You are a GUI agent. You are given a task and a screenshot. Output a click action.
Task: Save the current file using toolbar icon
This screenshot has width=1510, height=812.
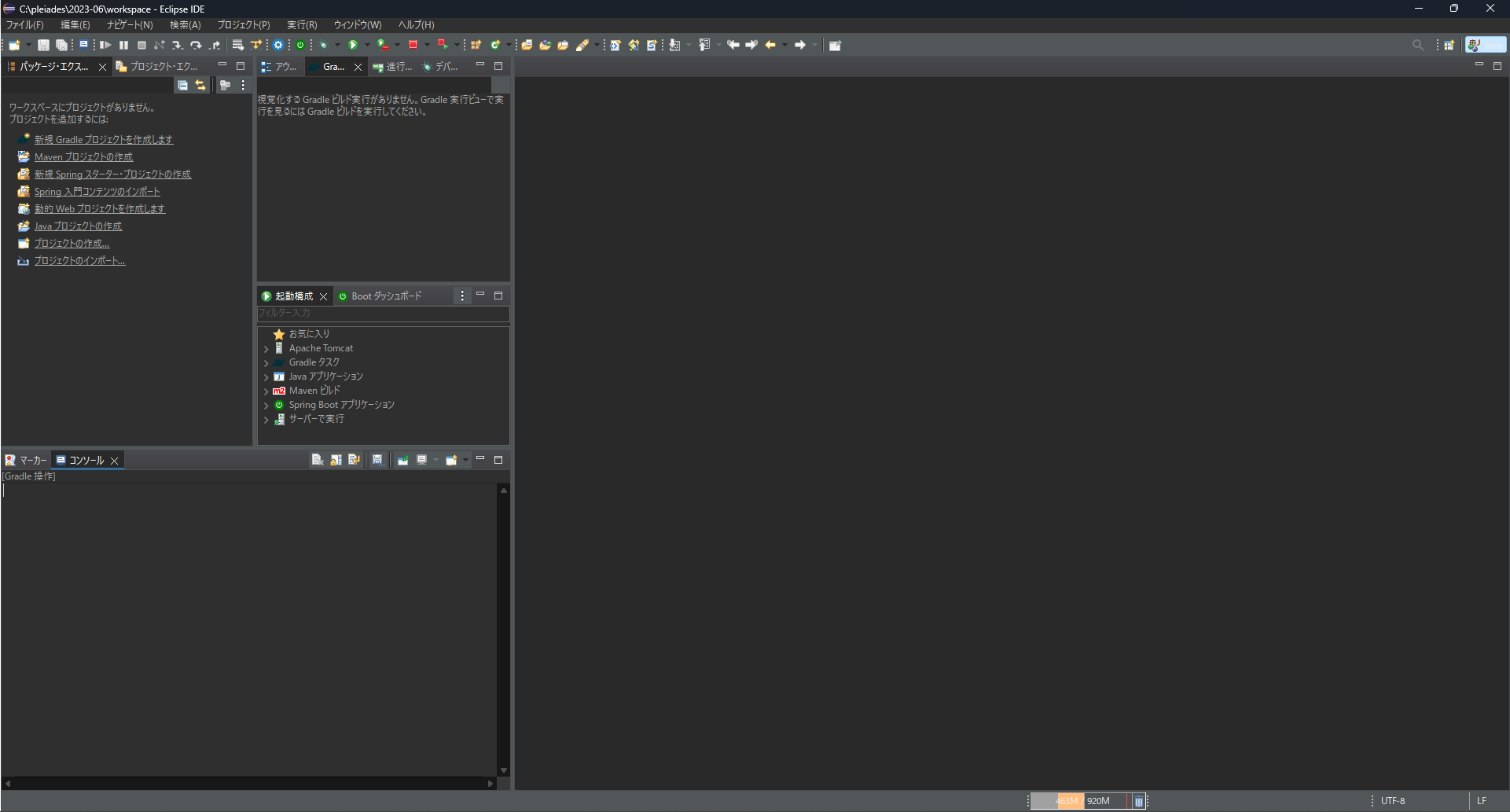click(x=43, y=45)
